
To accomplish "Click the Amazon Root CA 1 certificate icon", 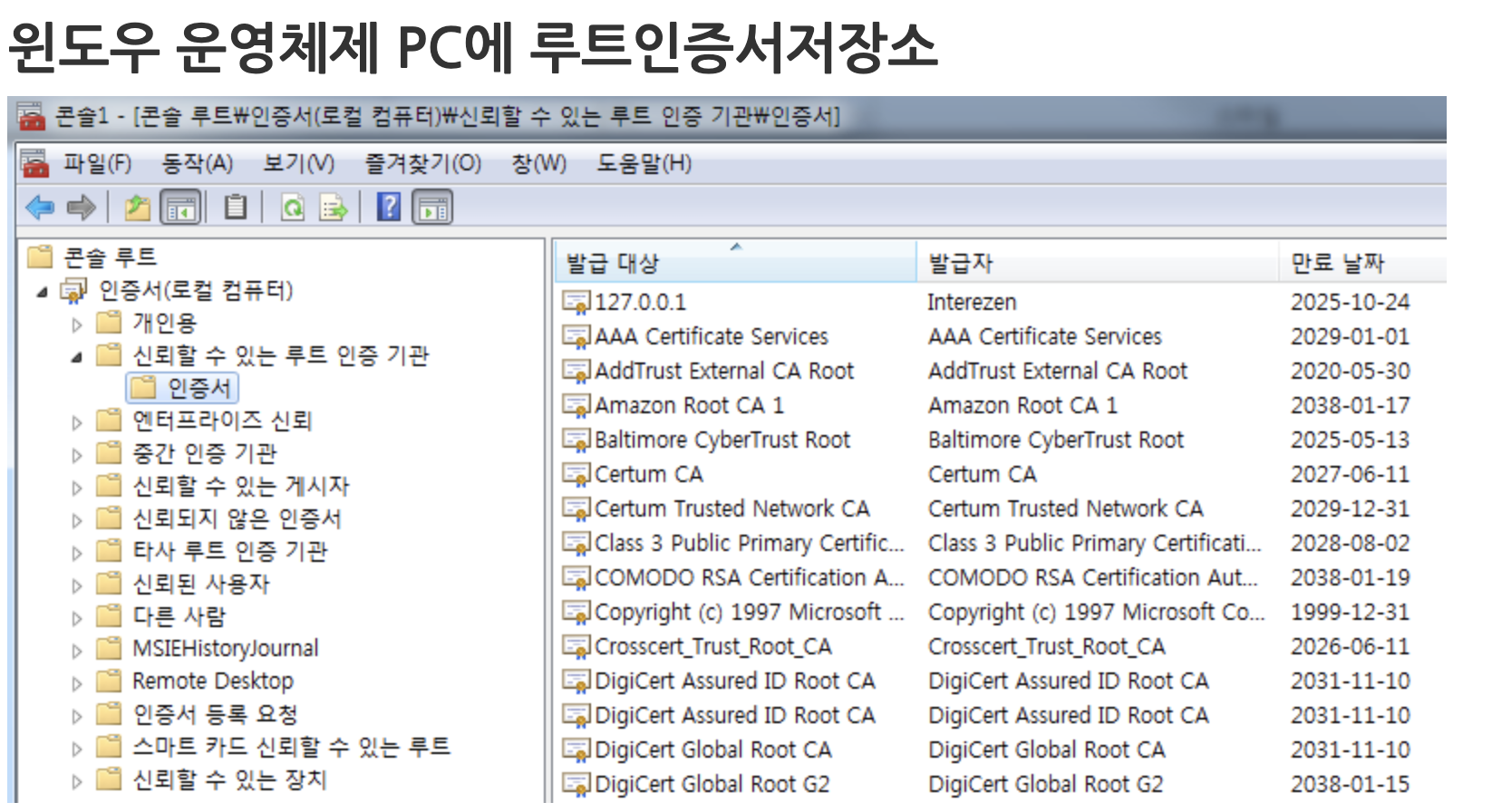I will pyautogui.click(x=576, y=405).
